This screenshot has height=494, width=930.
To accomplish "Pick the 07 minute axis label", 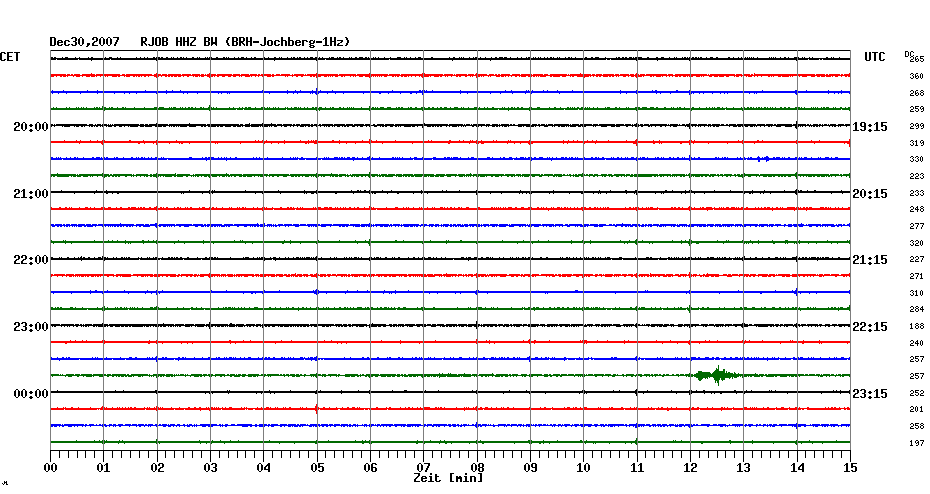I will [x=423, y=468].
